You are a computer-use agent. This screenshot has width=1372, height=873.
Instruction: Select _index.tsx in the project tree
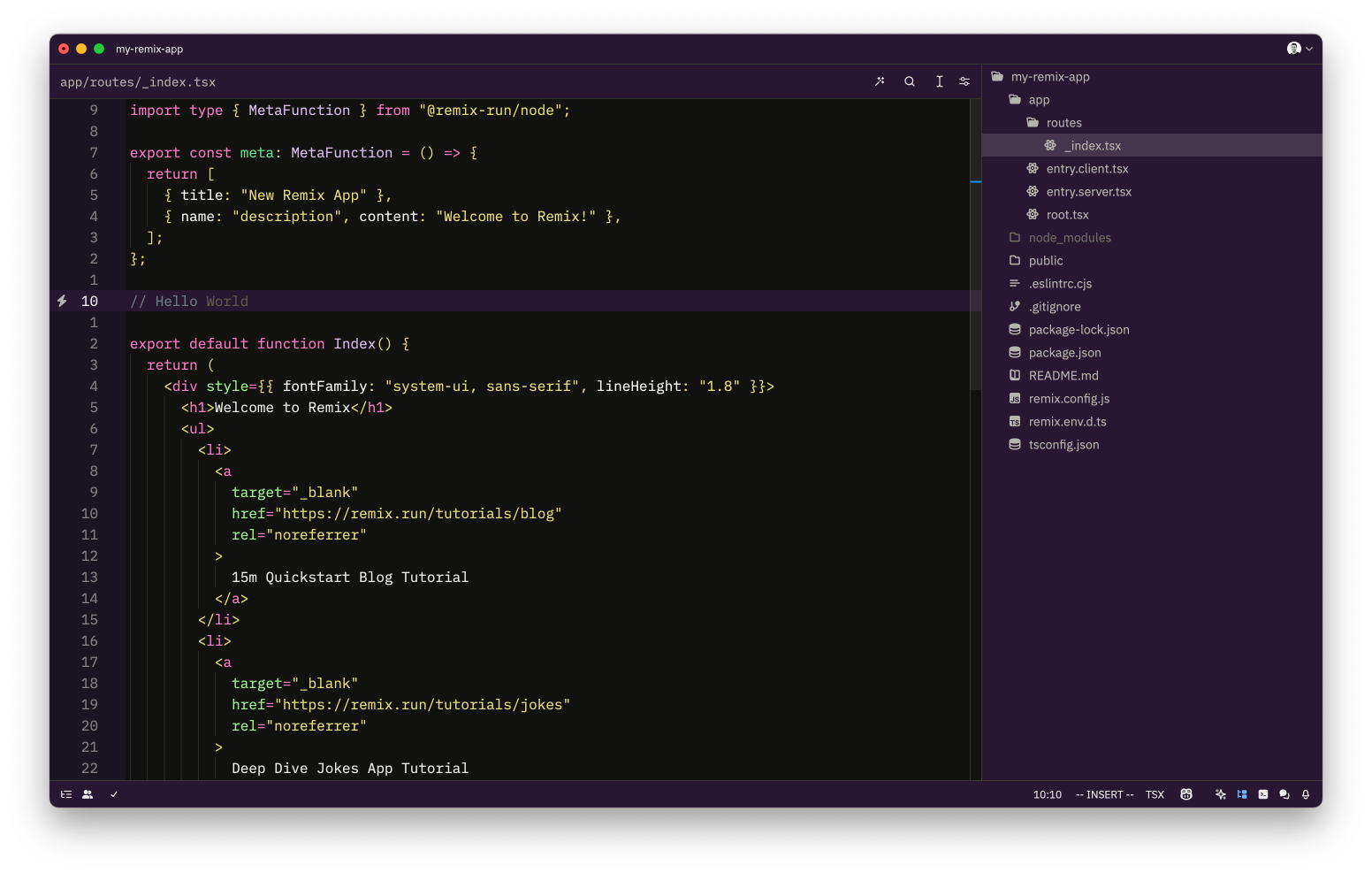coord(1152,146)
